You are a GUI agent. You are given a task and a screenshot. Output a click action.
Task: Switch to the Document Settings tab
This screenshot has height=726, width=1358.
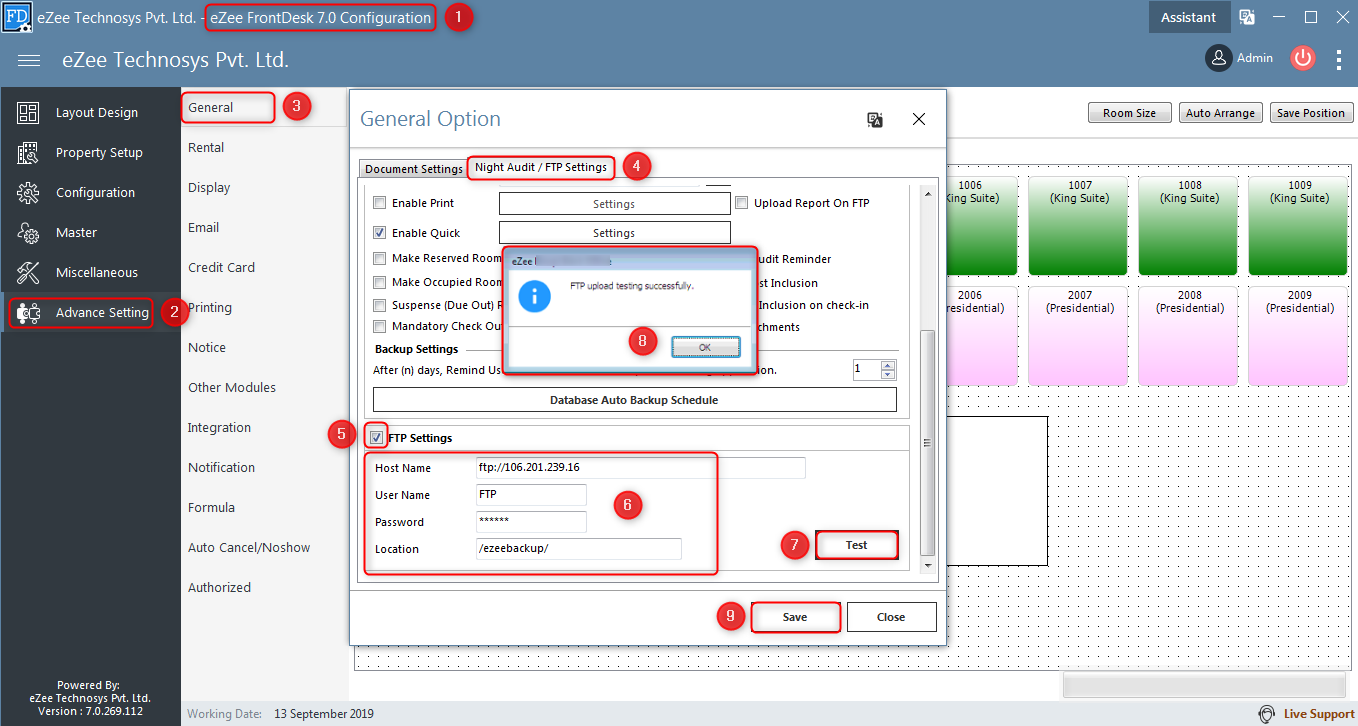413,169
